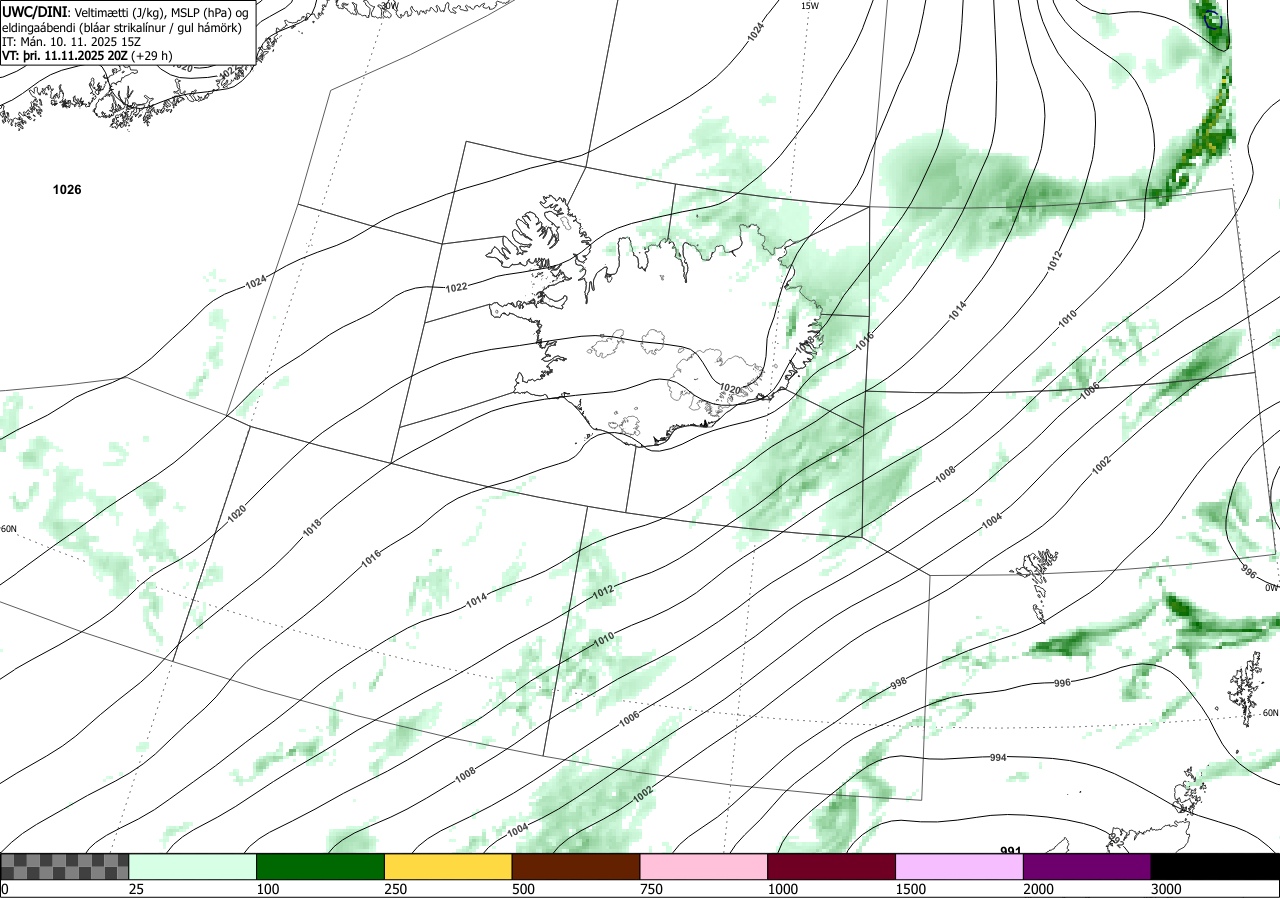Click the legend value '3000'
The width and height of the screenshot is (1280, 898).
(x=1166, y=889)
